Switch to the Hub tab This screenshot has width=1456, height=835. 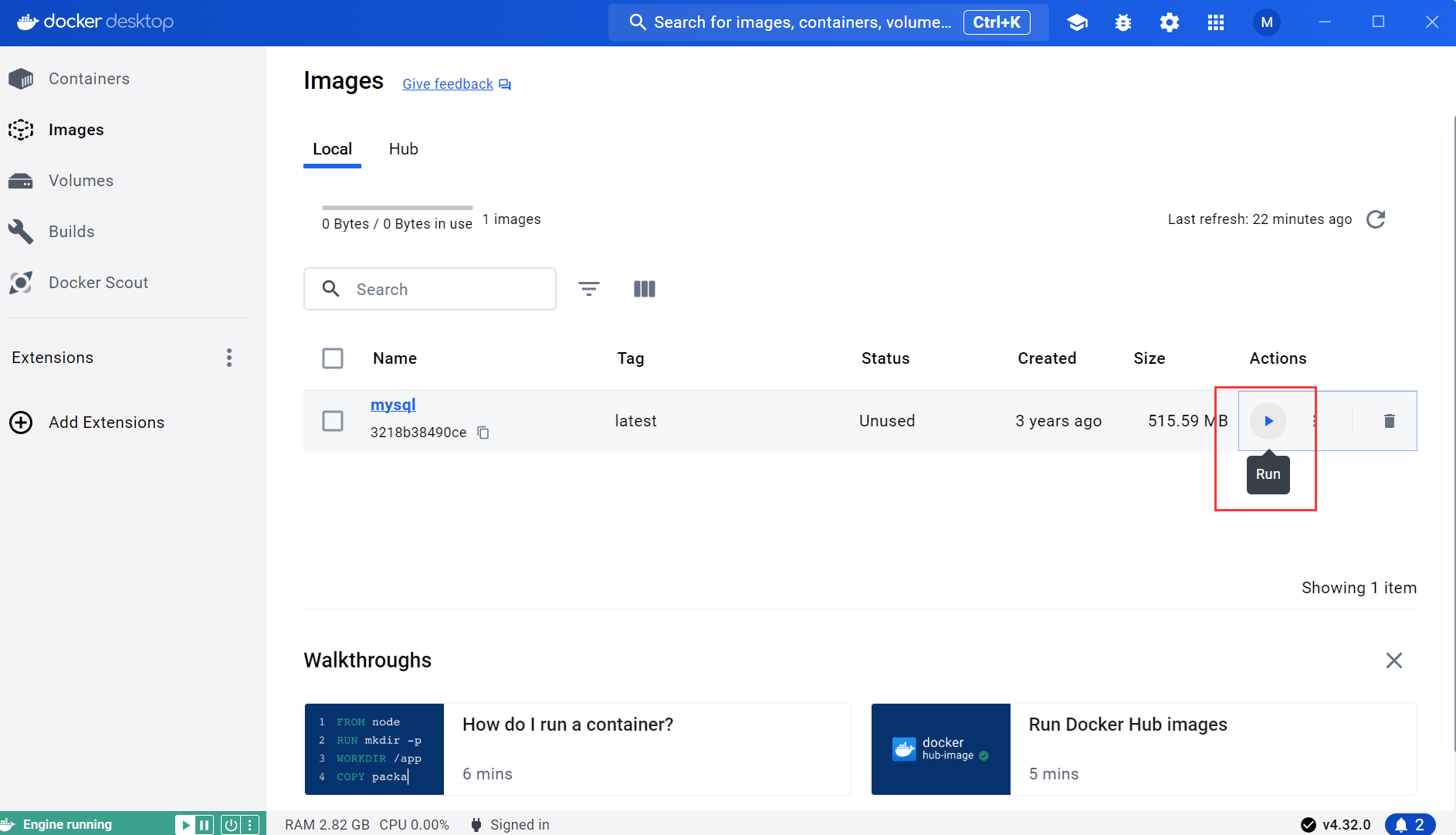point(404,149)
